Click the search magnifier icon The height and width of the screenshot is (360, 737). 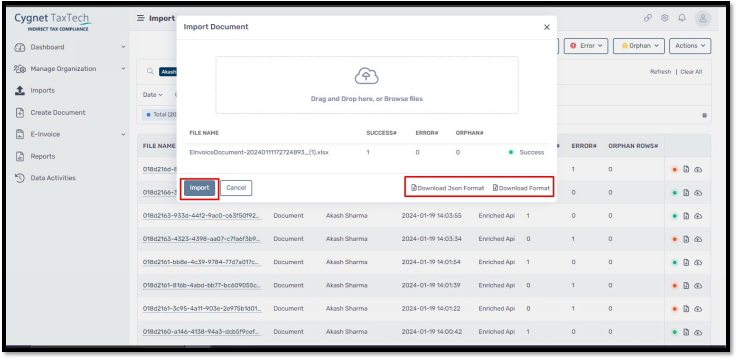coord(150,72)
